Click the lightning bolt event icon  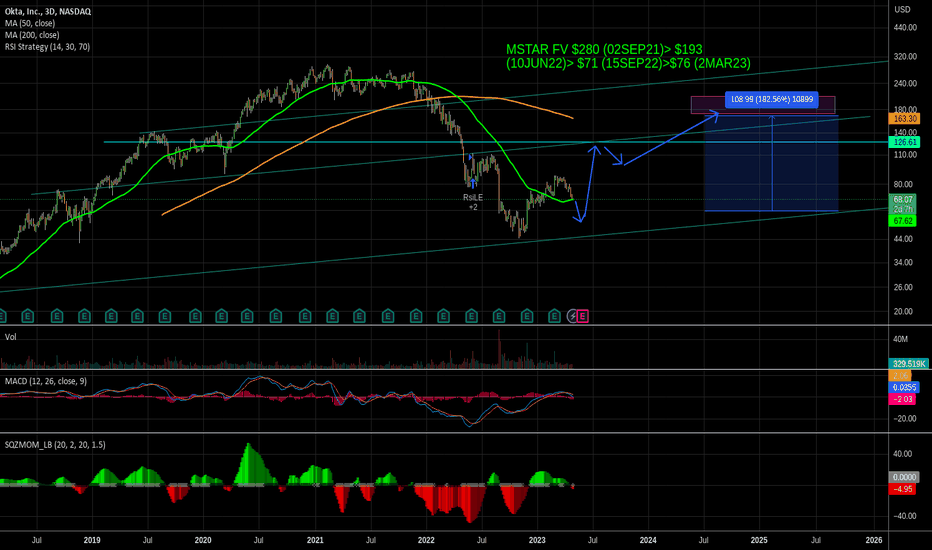[572, 316]
